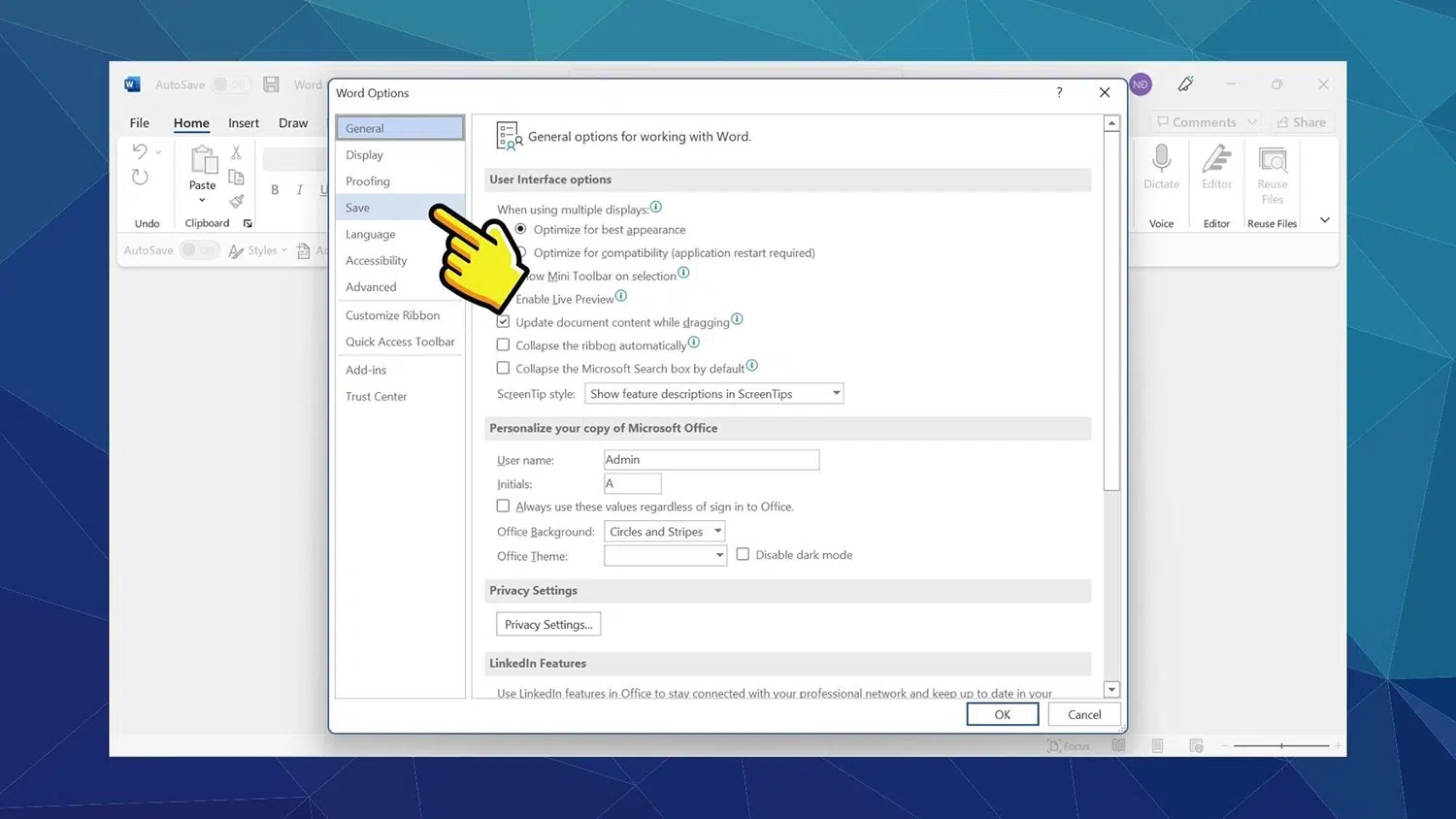Screen dimensions: 1456x819
Task: Switch to Print Layout view icon
Action: (1157, 745)
